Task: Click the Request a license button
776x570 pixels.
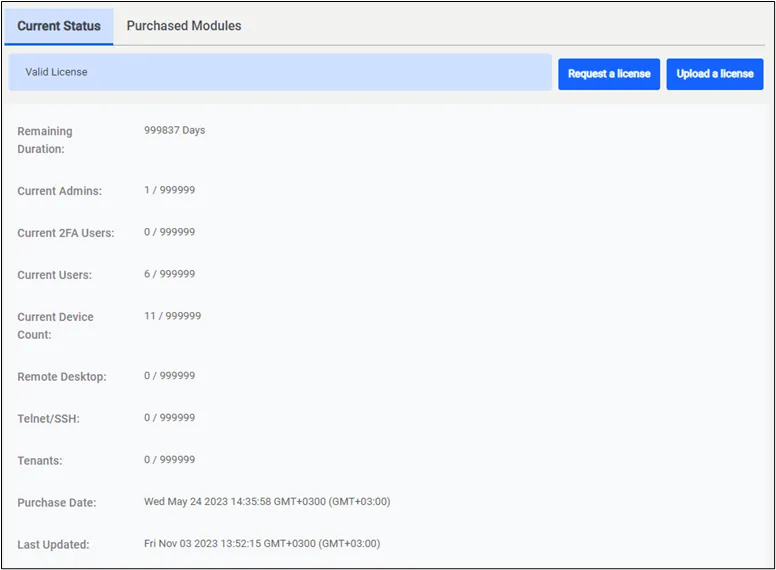Action: (609, 74)
